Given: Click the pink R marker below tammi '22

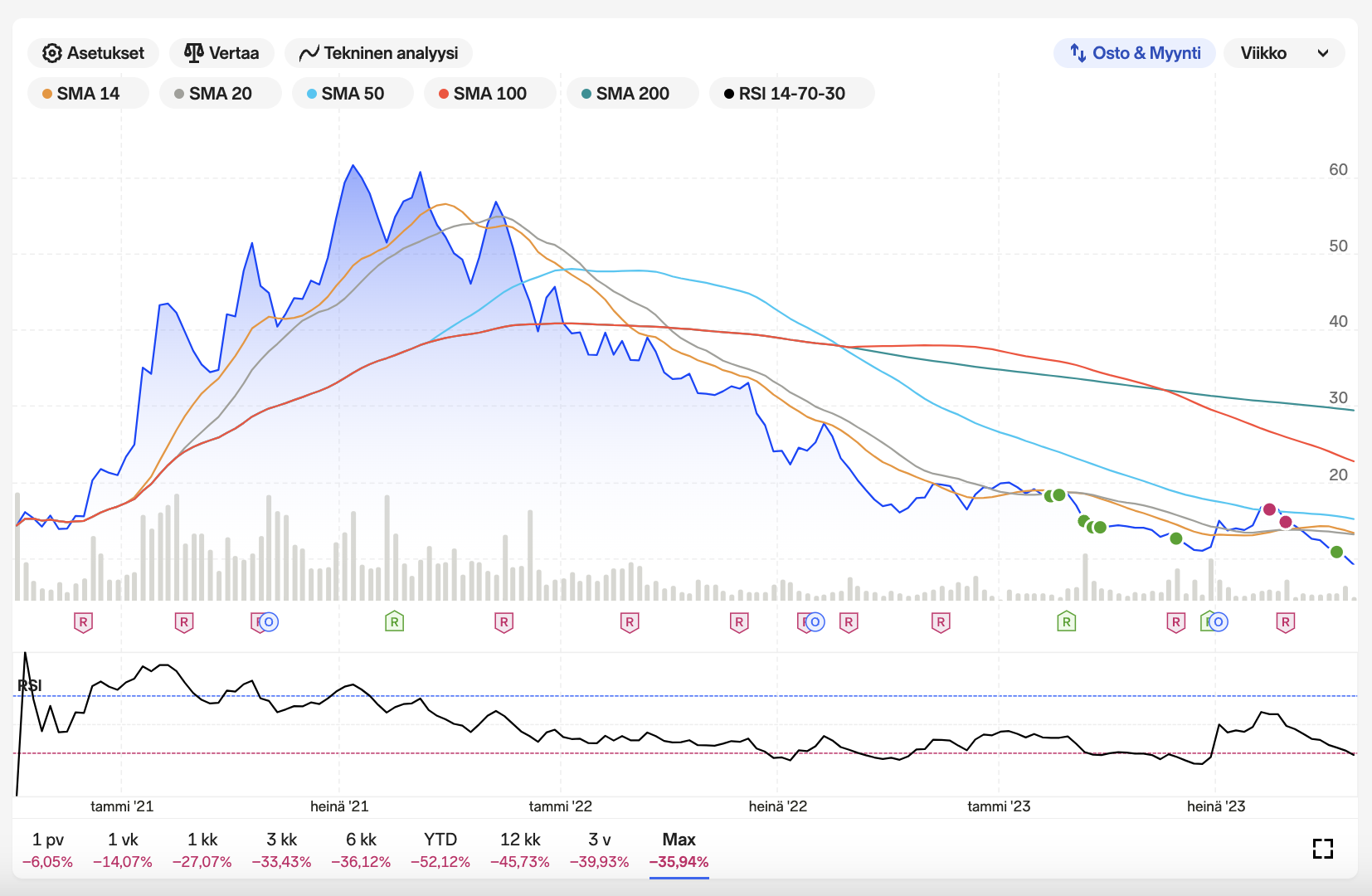Looking at the screenshot, I should 630,622.
